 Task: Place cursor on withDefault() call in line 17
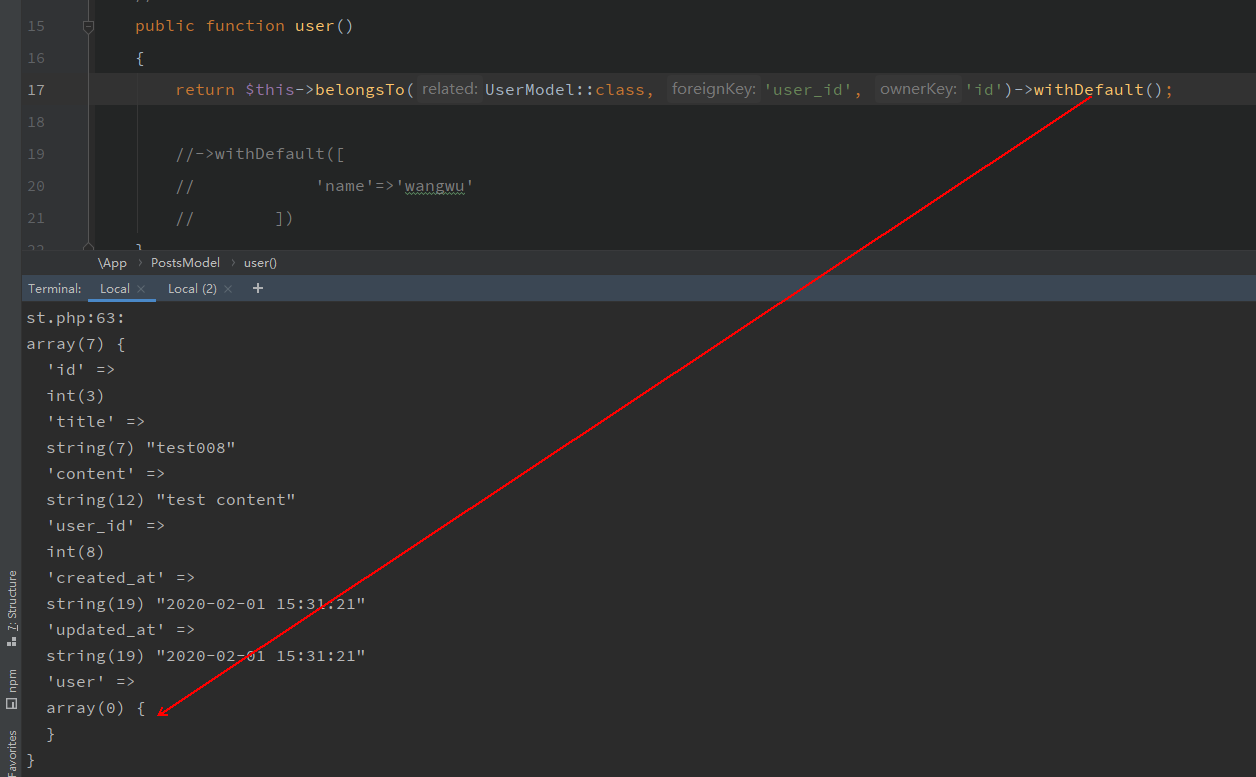point(1088,90)
